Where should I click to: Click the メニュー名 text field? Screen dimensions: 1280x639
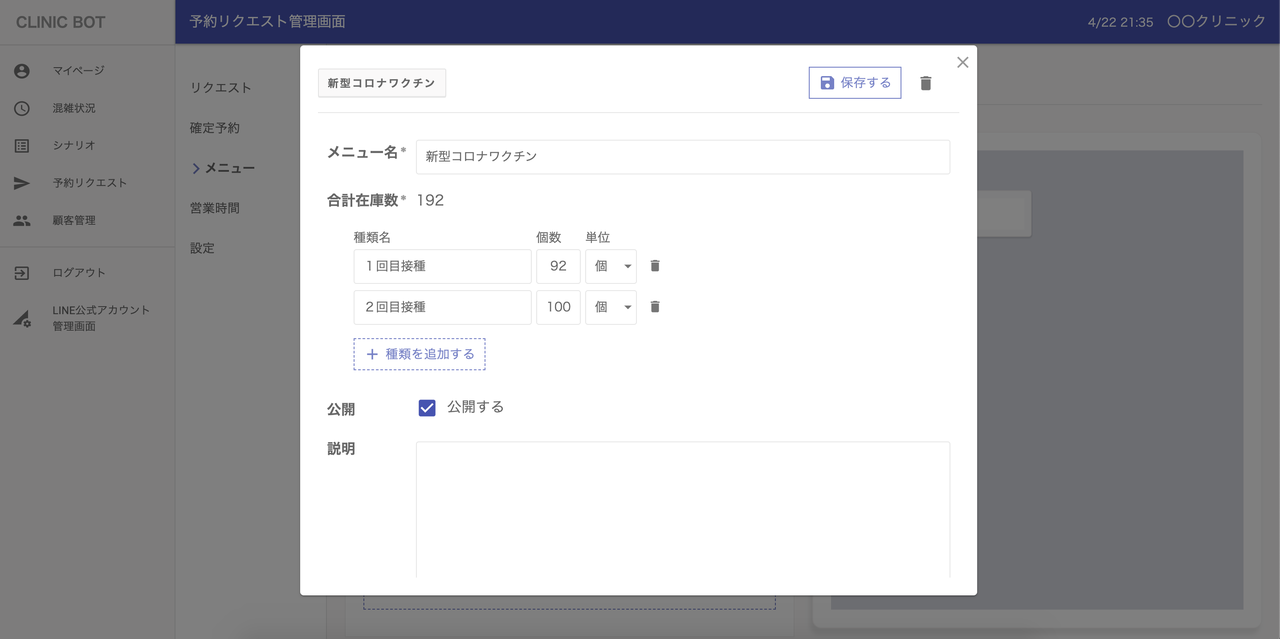pos(682,157)
